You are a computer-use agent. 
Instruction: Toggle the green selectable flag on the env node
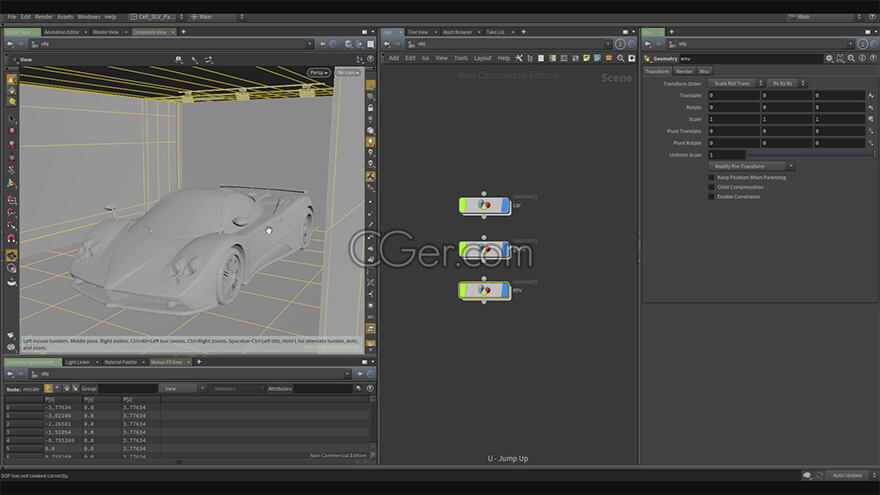(463, 290)
